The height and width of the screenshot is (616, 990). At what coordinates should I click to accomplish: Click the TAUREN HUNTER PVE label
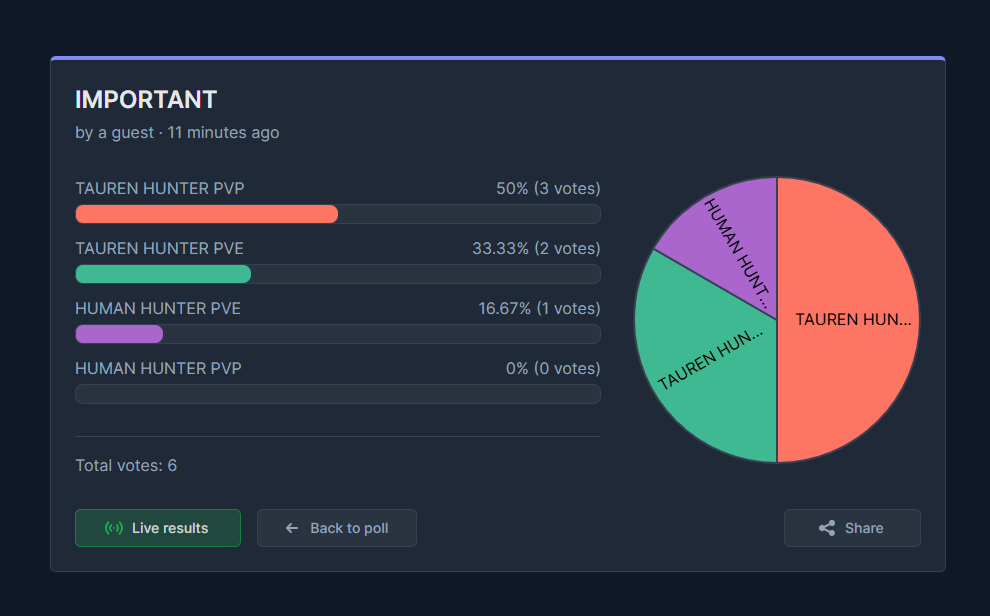159,248
